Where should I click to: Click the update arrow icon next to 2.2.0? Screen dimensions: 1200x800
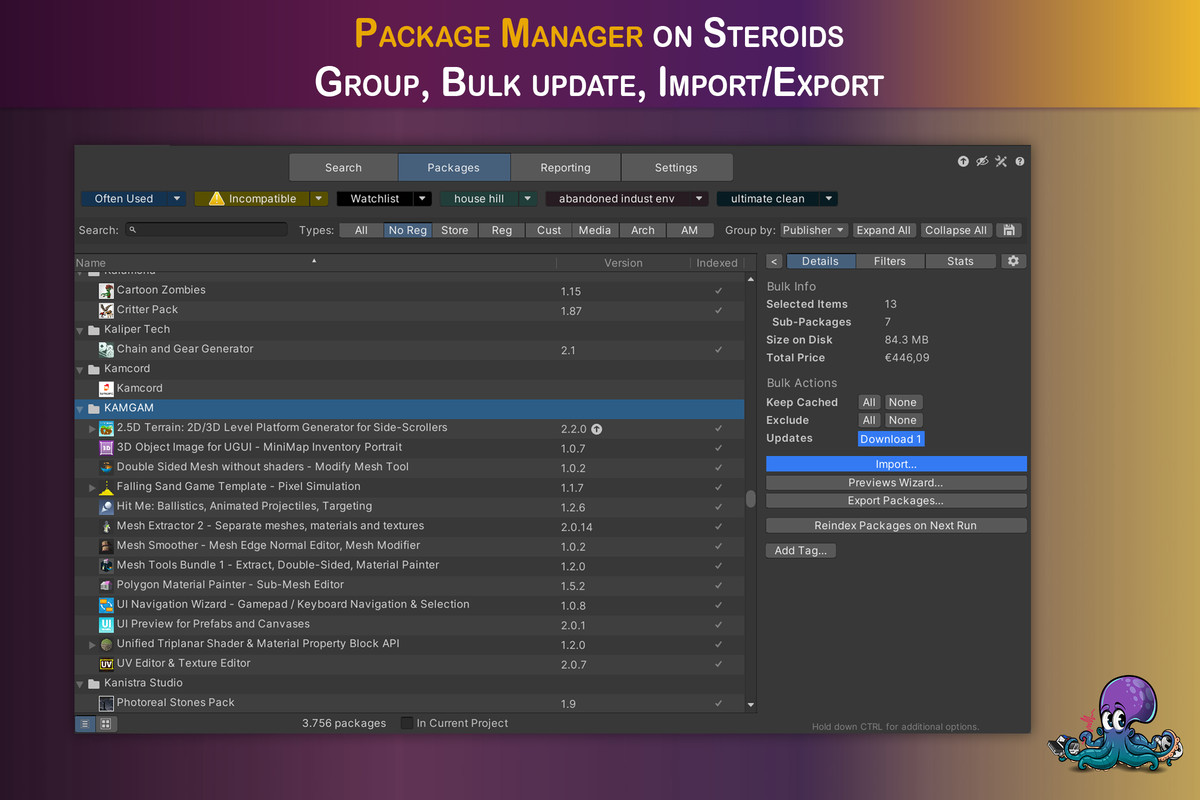point(597,429)
